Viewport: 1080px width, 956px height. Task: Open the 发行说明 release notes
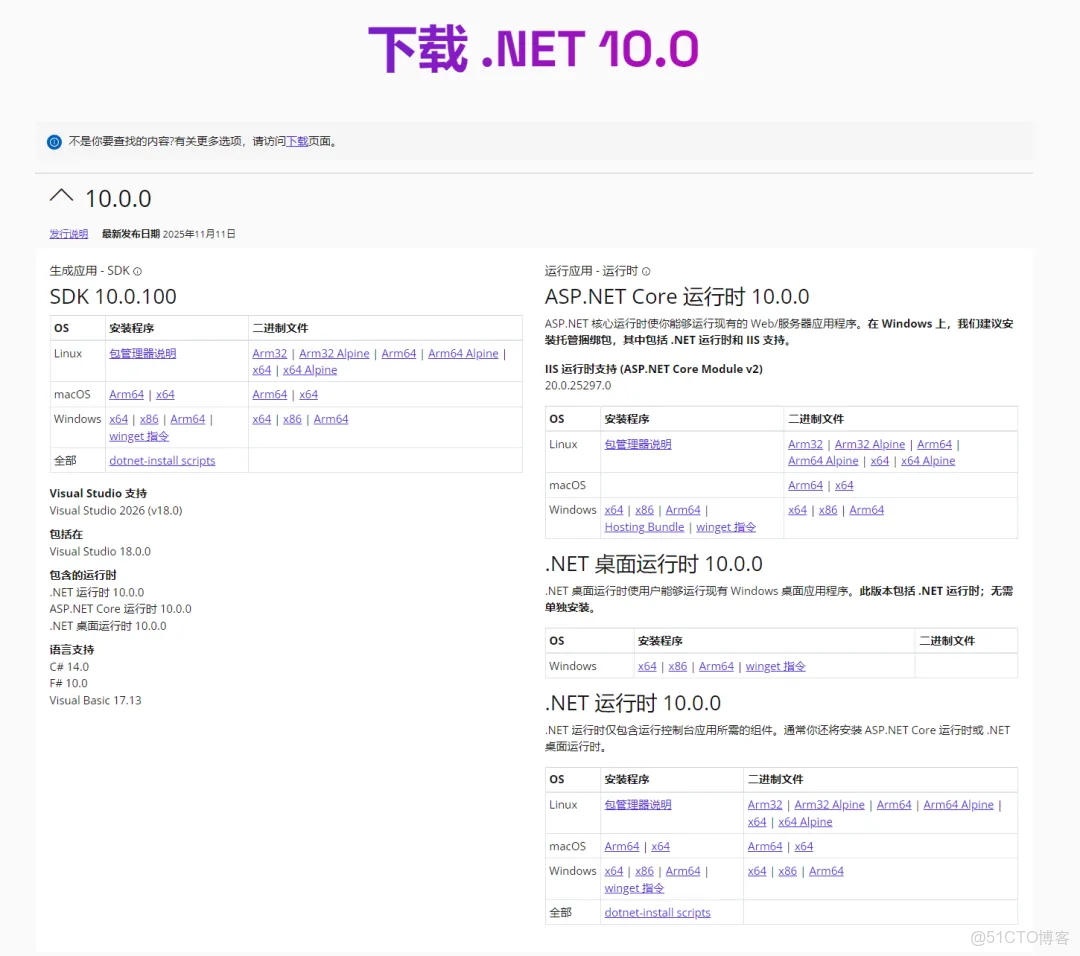coord(68,233)
